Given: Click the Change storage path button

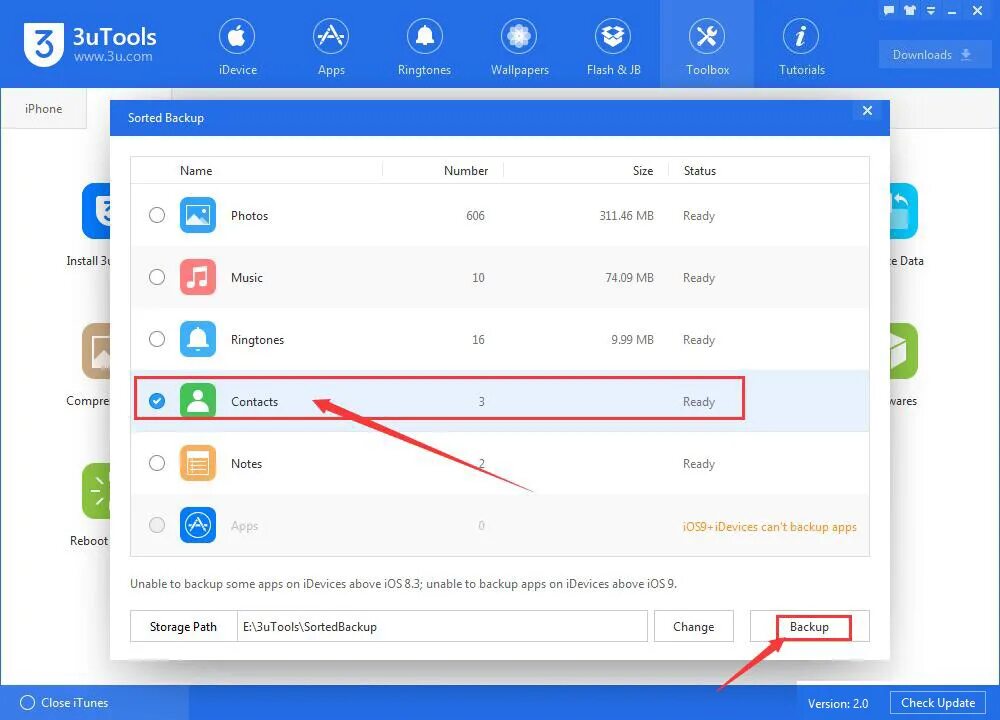Looking at the screenshot, I should [x=693, y=627].
